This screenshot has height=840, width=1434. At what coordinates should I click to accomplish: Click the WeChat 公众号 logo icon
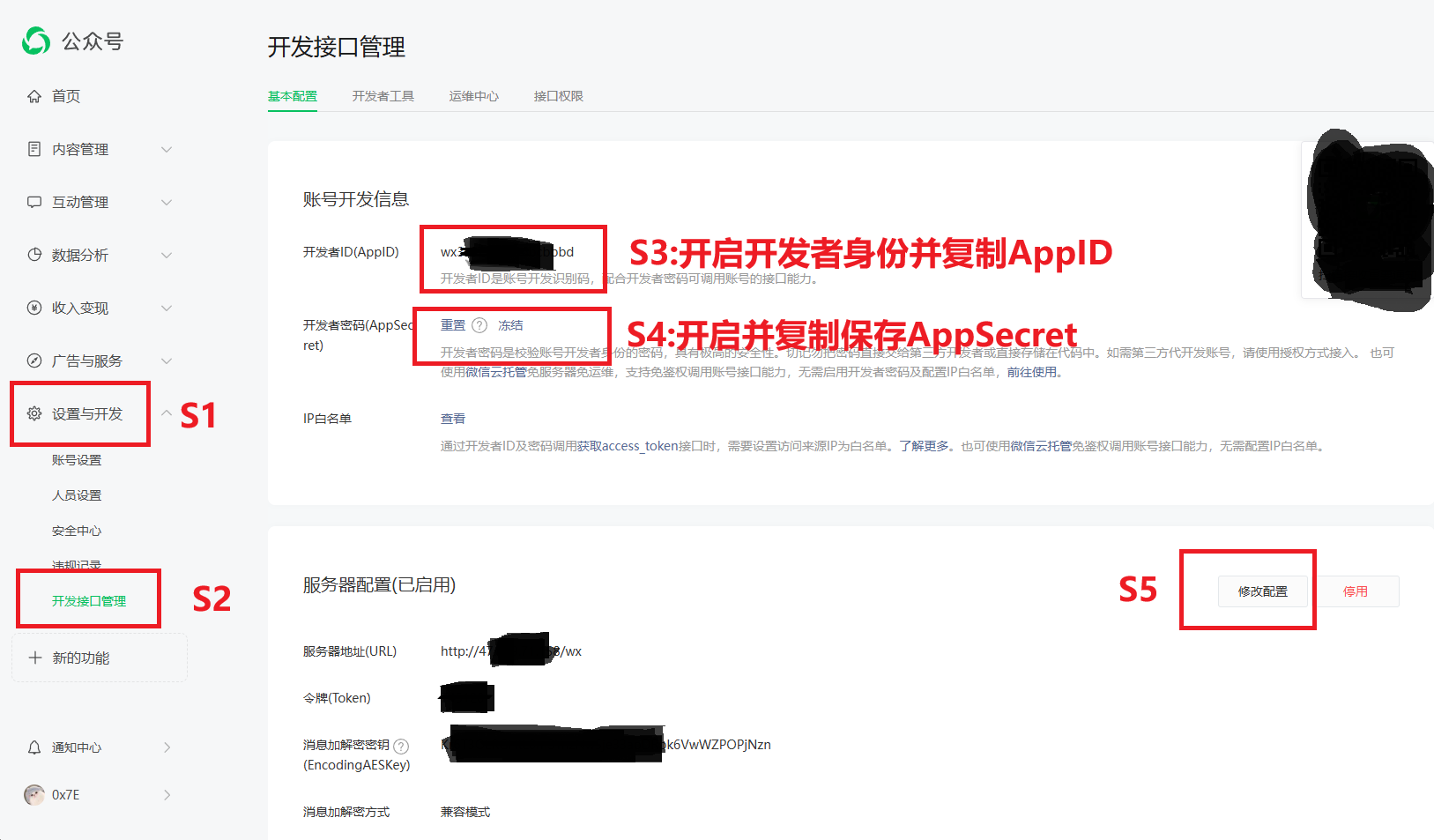36,41
